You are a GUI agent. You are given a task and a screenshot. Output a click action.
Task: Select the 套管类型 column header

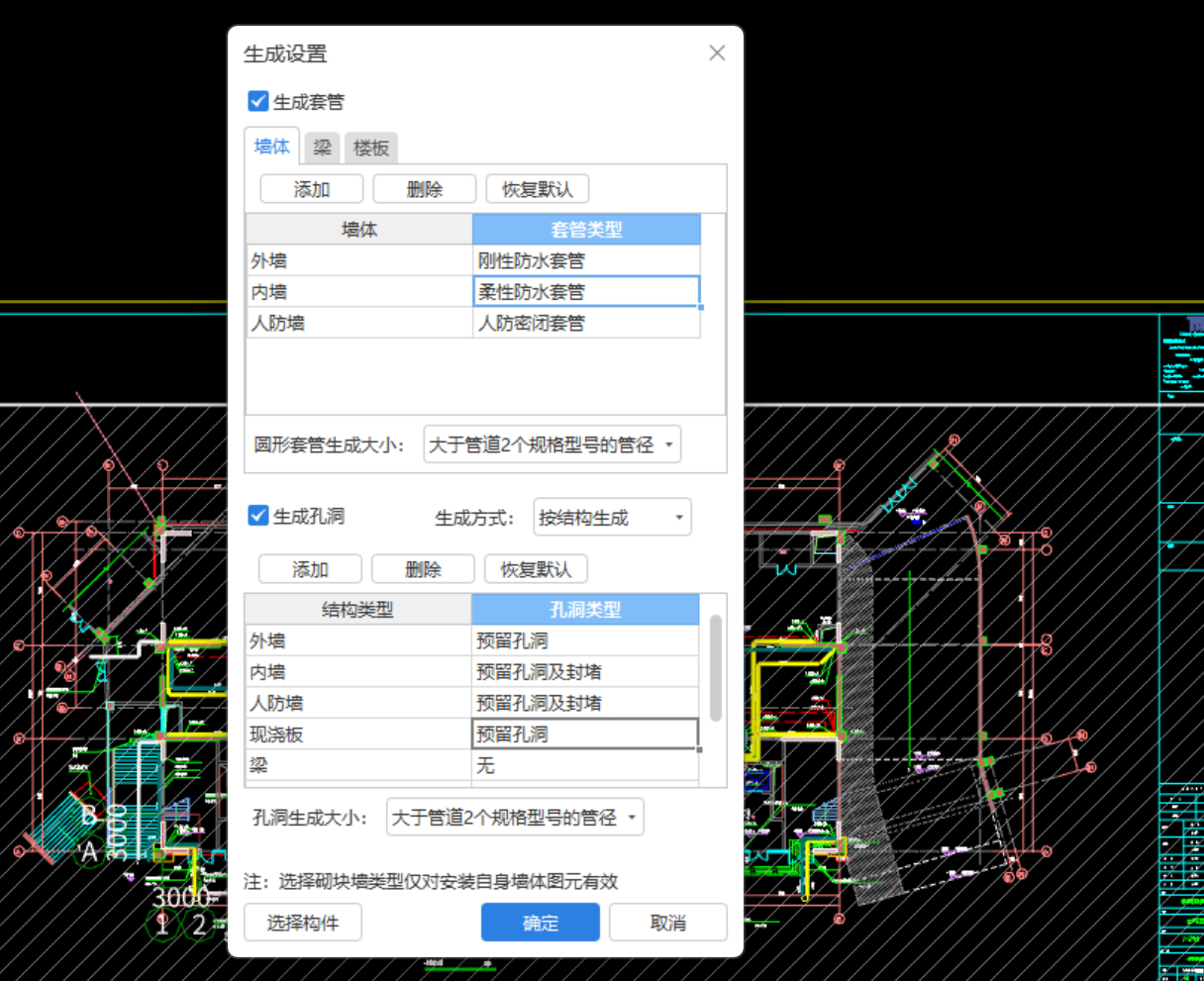coord(587,230)
